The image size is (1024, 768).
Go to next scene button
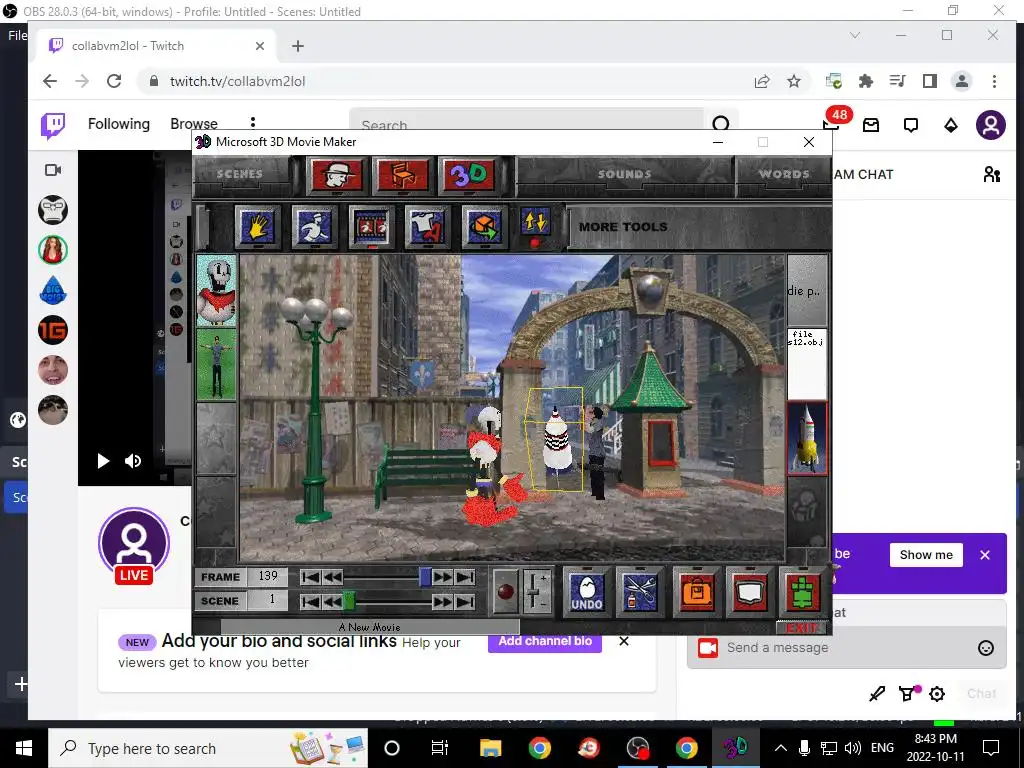(x=442, y=601)
